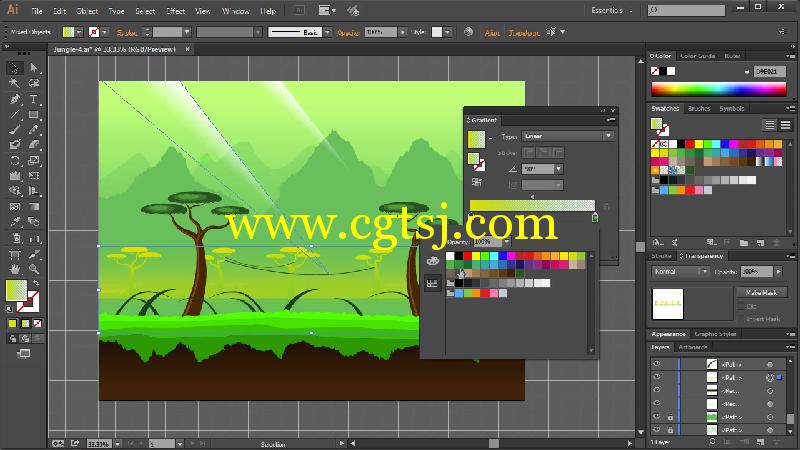Image resolution: width=800 pixels, height=450 pixels.
Task: Click the hex color value field
Action: click(769, 71)
